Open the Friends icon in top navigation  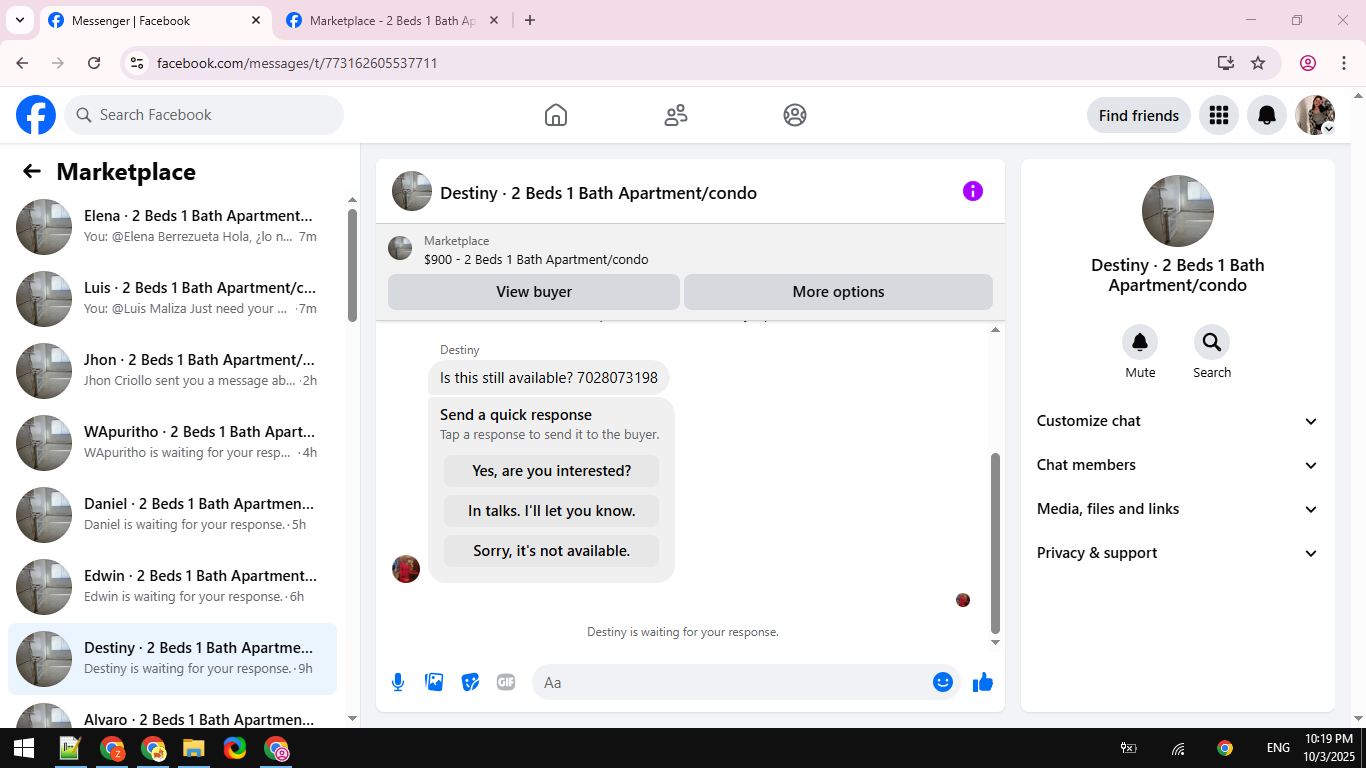coord(676,115)
